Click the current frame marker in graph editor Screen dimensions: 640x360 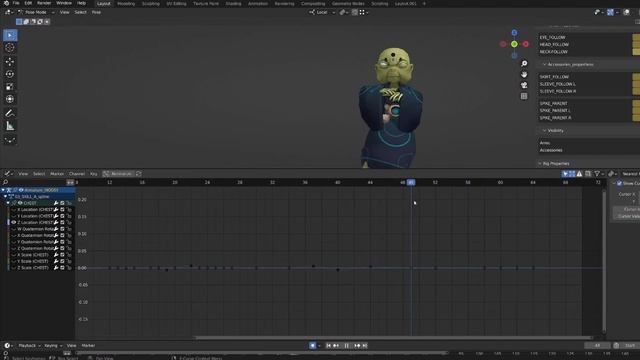pos(411,182)
